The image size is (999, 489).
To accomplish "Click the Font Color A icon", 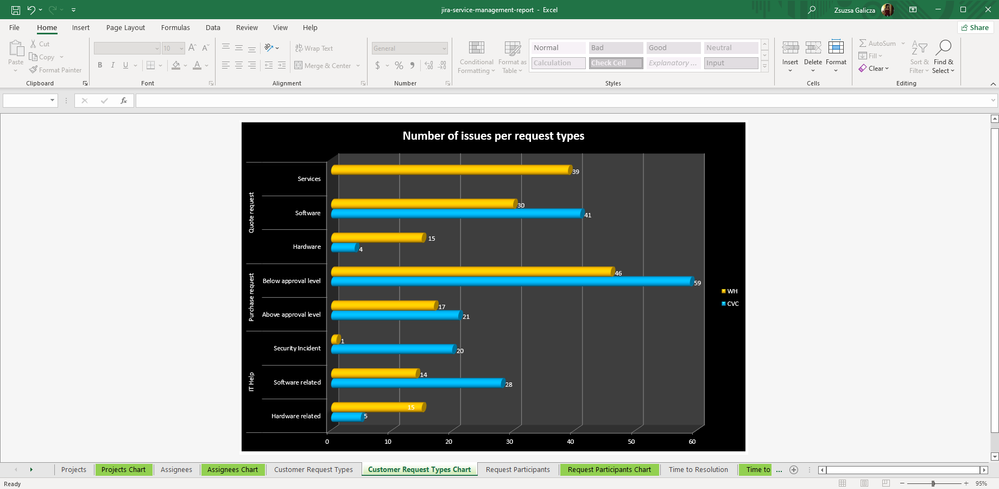I will point(197,65).
